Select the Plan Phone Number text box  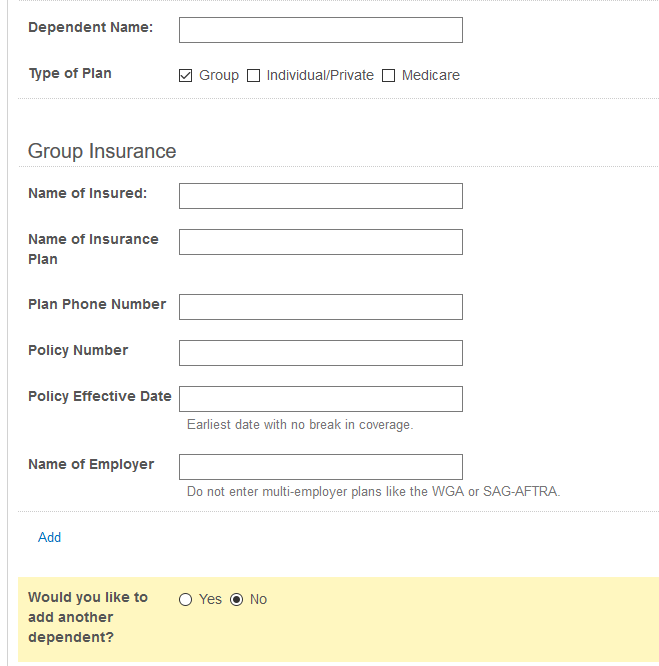point(320,307)
